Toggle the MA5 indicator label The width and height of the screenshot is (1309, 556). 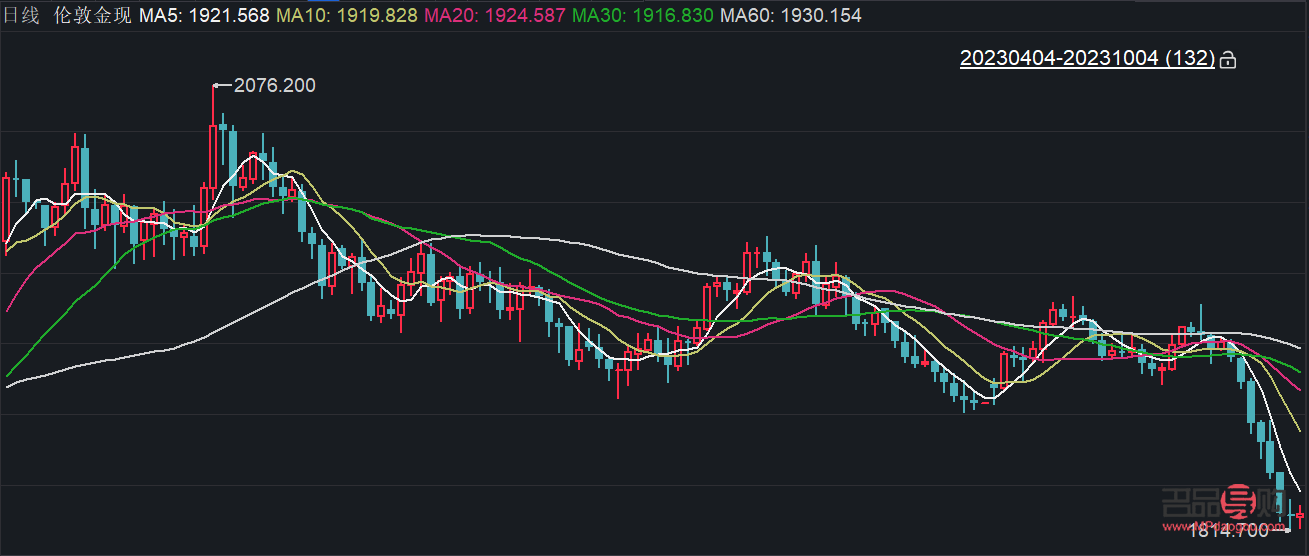point(204,16)
